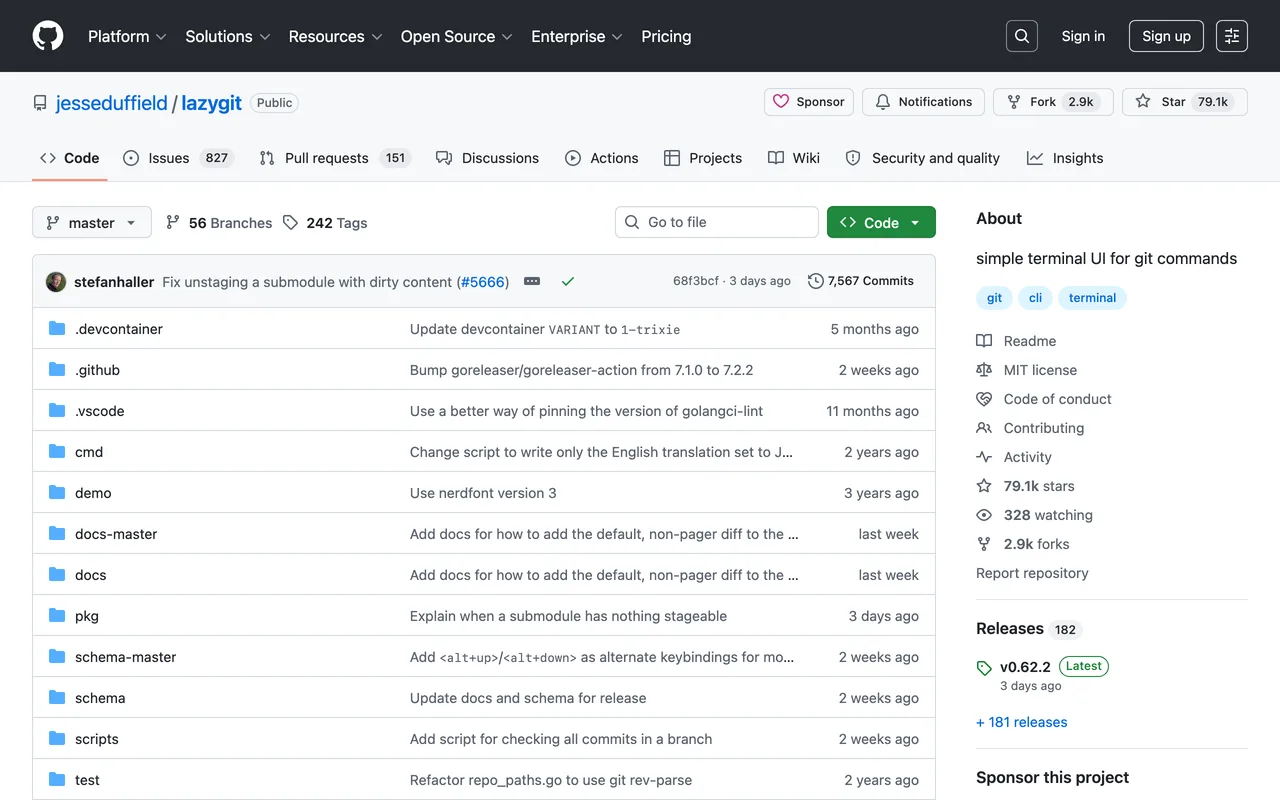The height and width of the screenshot is (800, 1280).
Task: Click the Notifications button
Action: (923, 102)
